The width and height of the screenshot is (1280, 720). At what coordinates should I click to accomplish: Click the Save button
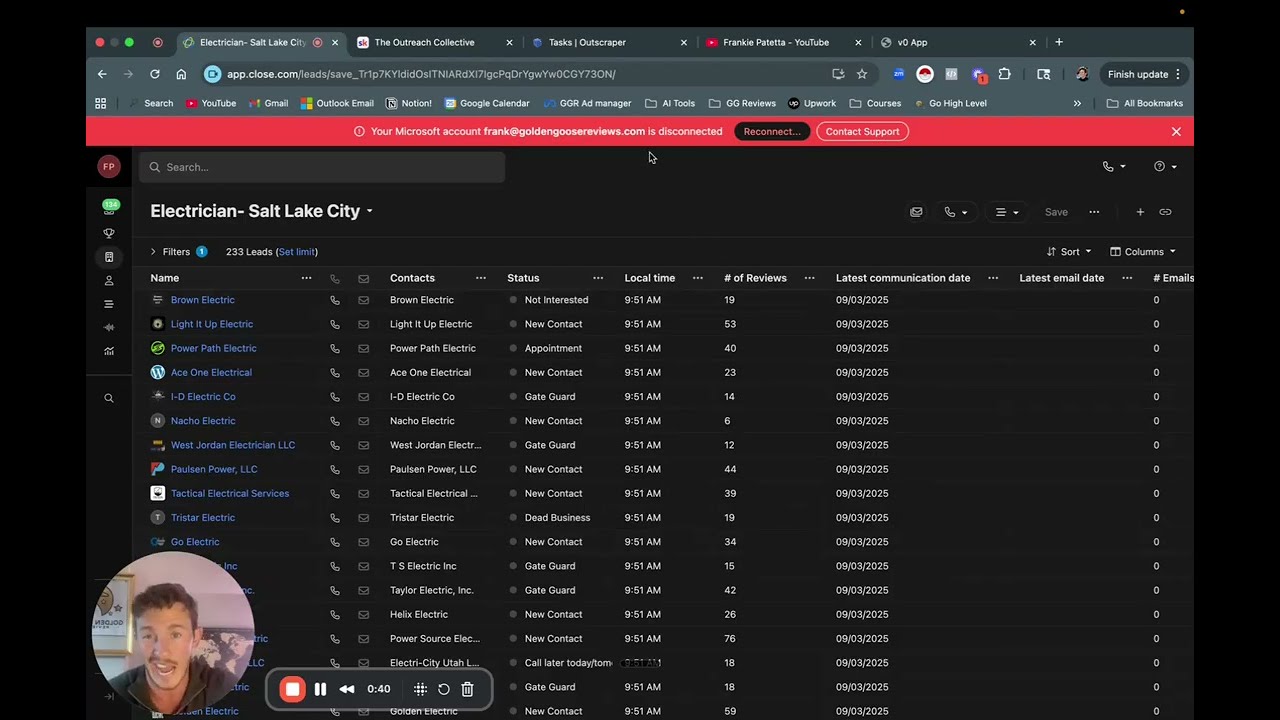pos(1056,212)
